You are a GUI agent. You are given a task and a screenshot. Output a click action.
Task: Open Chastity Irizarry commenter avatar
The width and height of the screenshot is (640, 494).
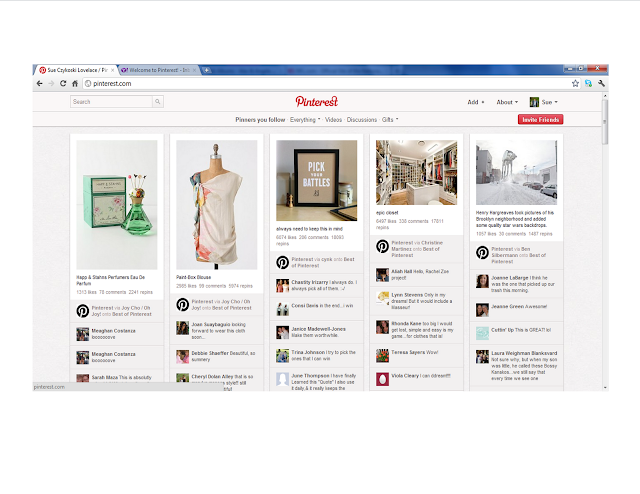[x=282, y=285]
